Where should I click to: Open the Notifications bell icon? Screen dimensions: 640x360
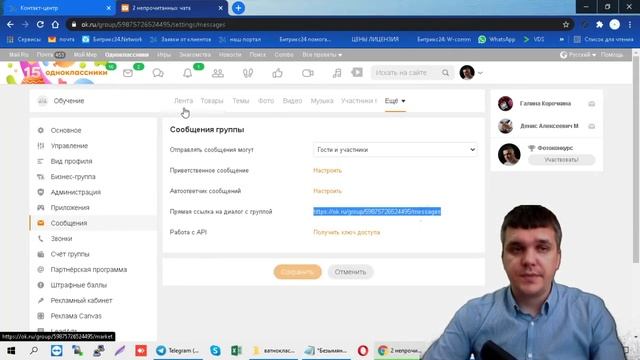tap(187, 73)
